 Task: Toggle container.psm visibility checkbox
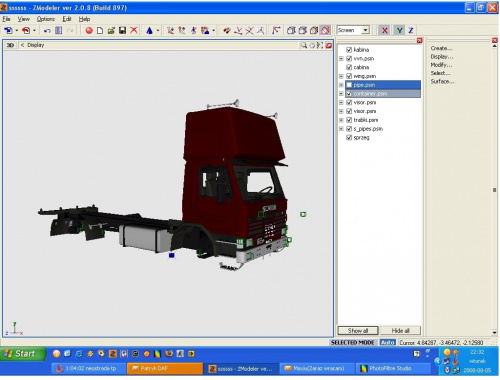[349, 94]
